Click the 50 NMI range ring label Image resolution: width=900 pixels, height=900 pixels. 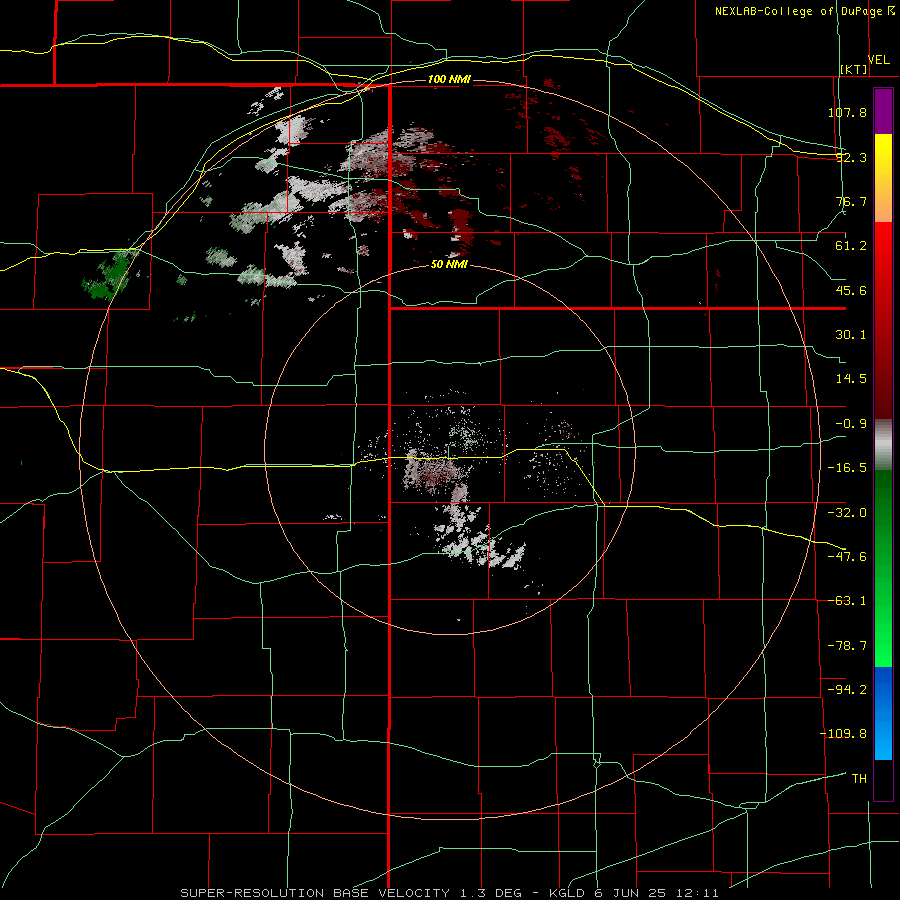pos(449,264)
